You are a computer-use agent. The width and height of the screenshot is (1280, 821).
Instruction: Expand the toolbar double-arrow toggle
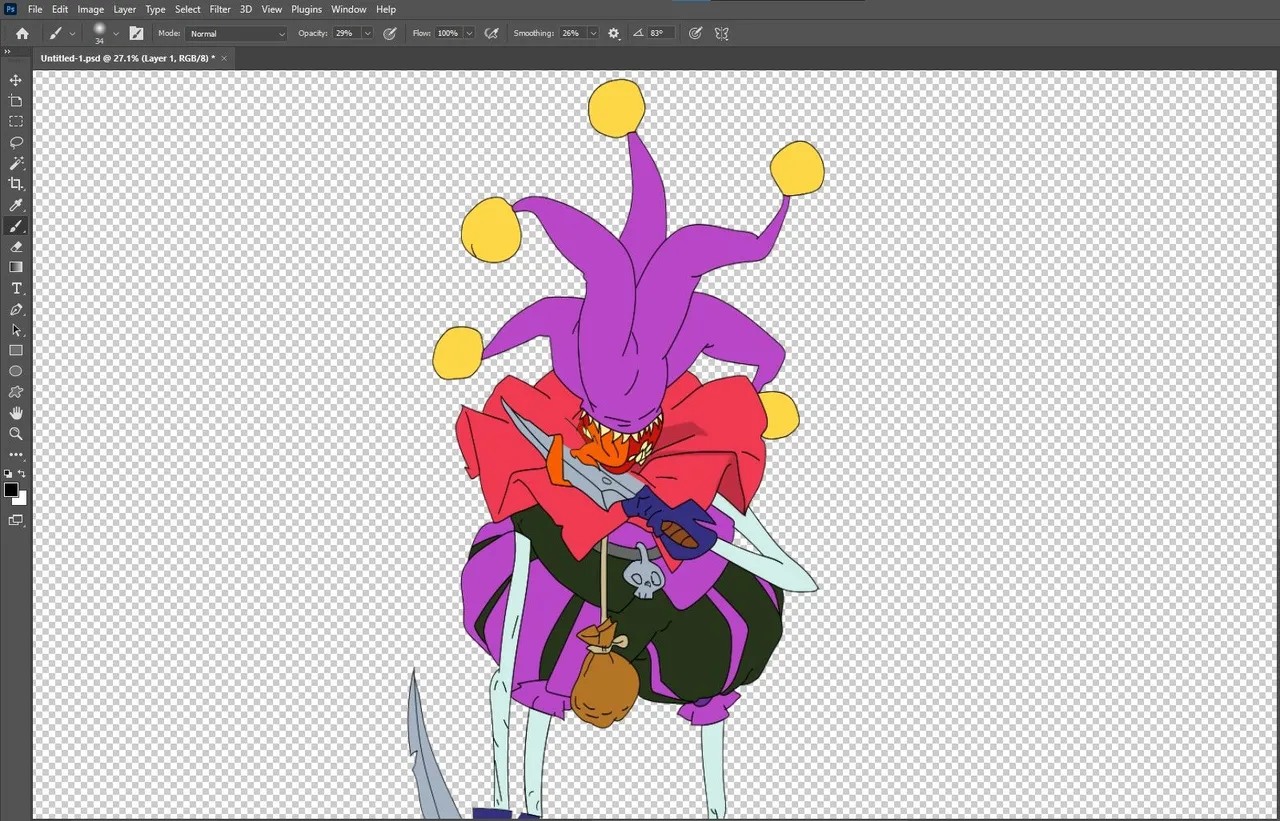pyautogui.click(x=8, y=51)
